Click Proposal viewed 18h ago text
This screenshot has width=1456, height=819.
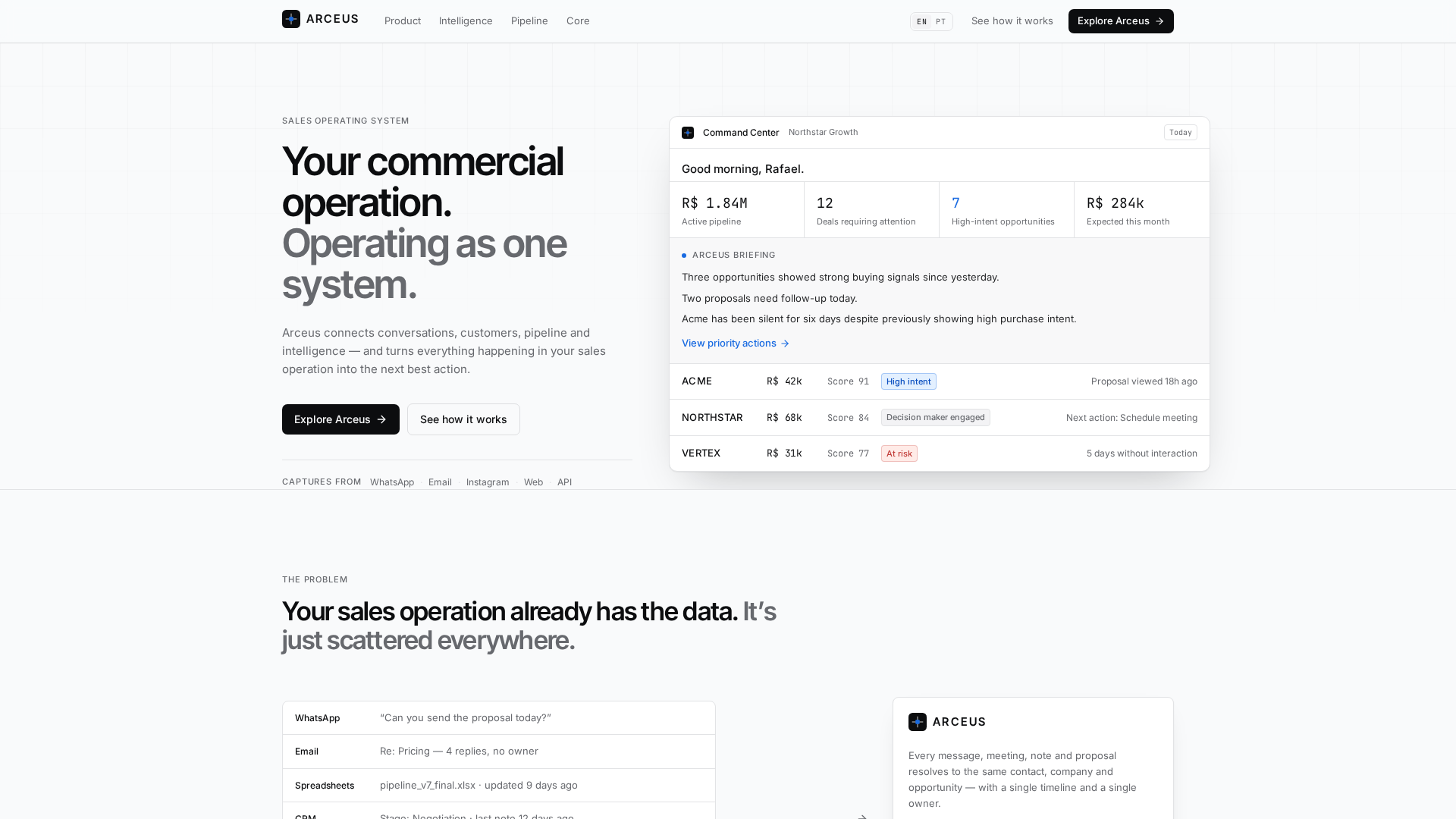pyautogui.click(x=1144, y=381)
